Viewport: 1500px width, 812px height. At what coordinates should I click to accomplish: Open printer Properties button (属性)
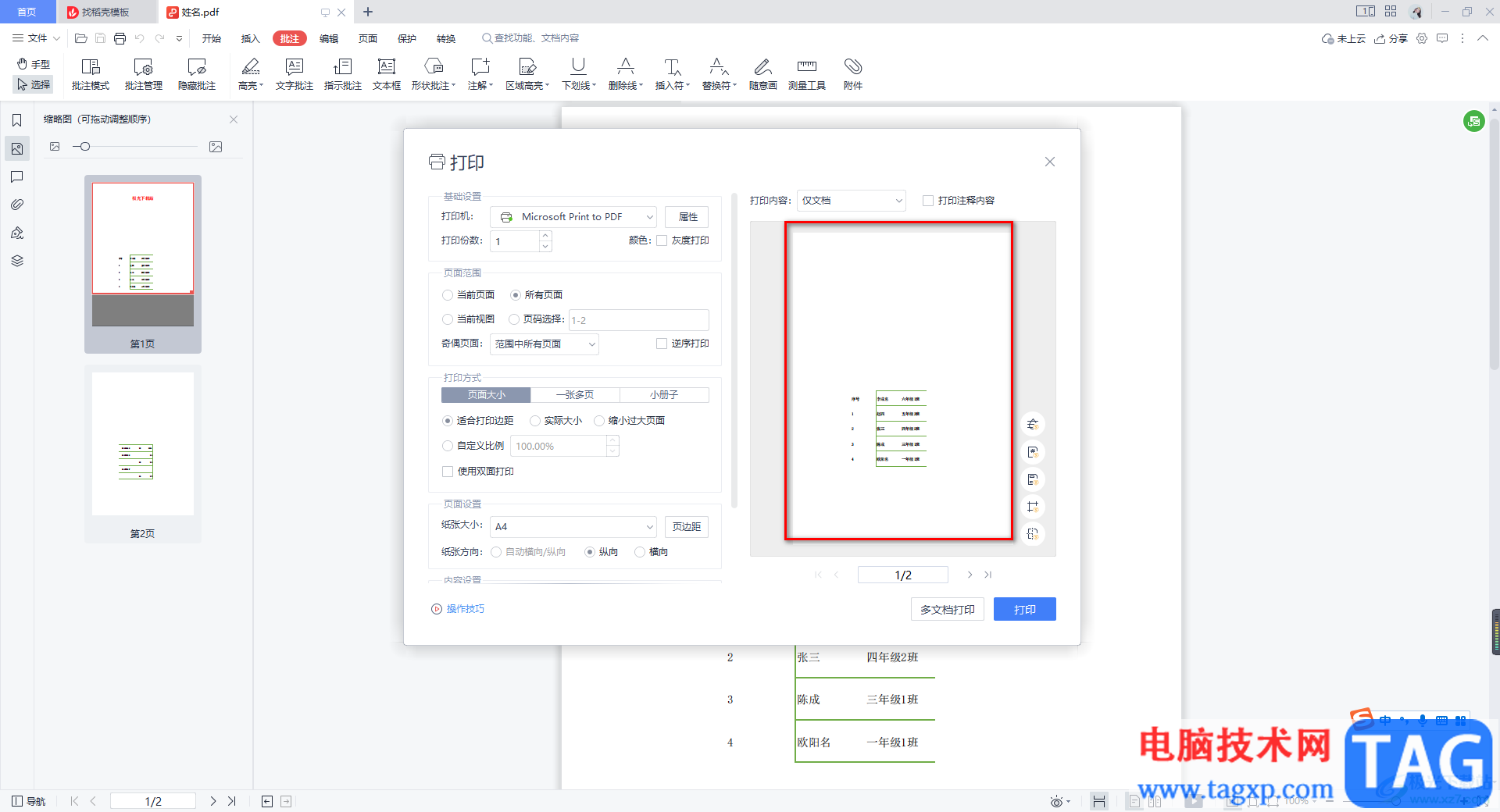click(687, 217)
